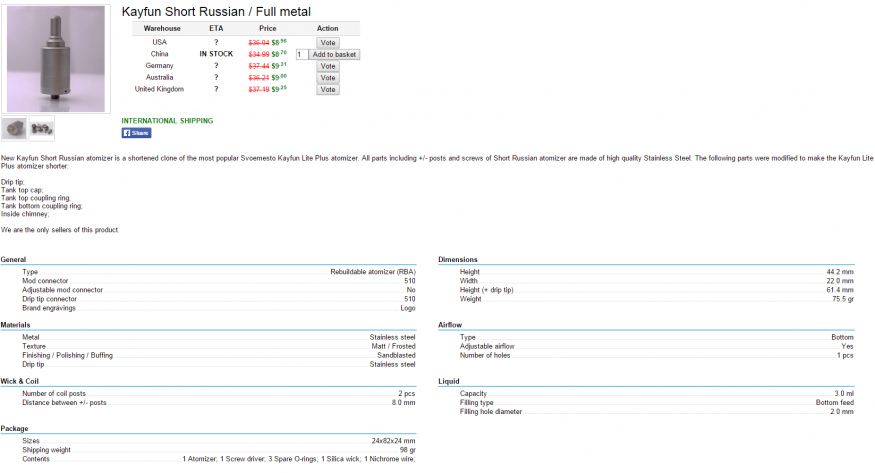
Task: Click the Inside chimney list line
Action: point(25,214)
